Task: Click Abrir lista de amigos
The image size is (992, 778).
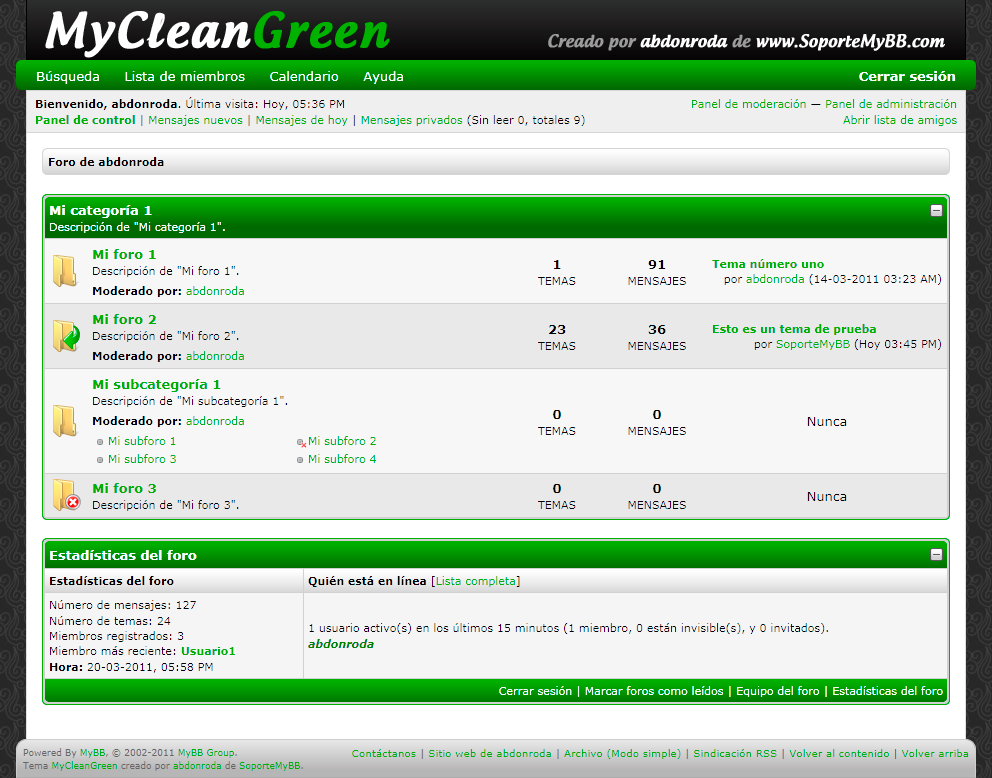Action: click(x=899, y=120)
